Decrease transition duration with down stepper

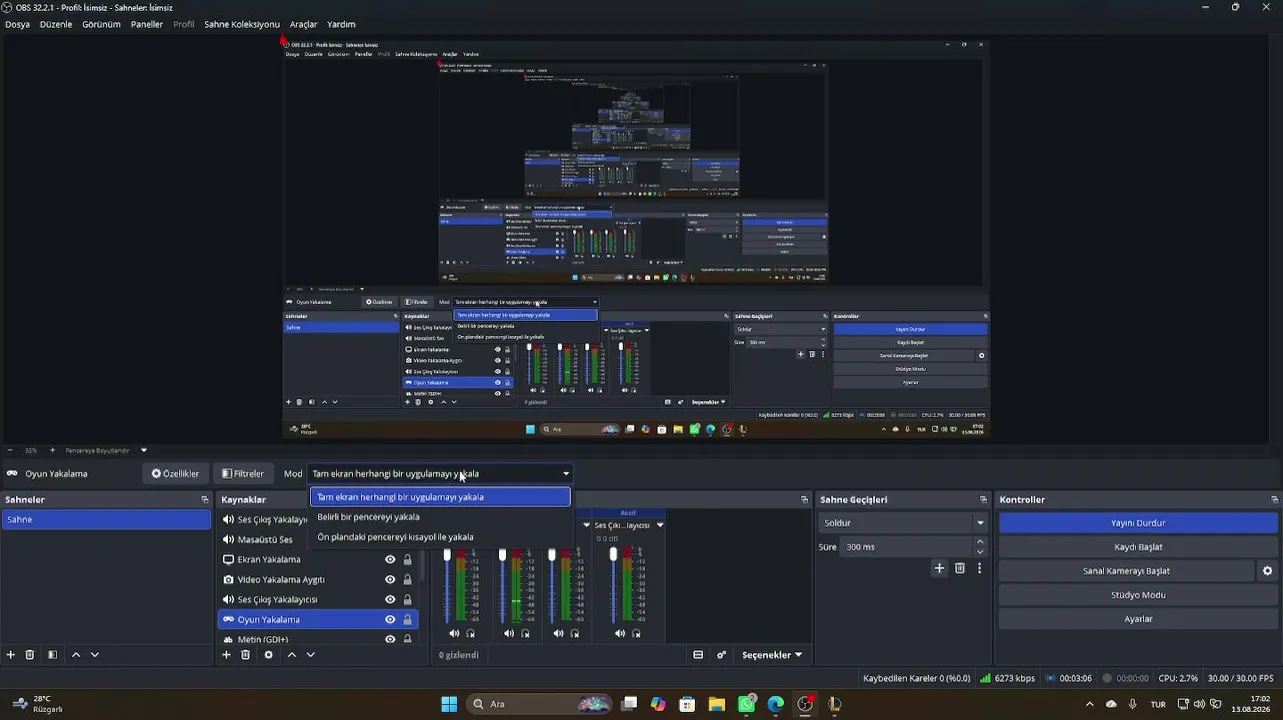coord(980,552)
